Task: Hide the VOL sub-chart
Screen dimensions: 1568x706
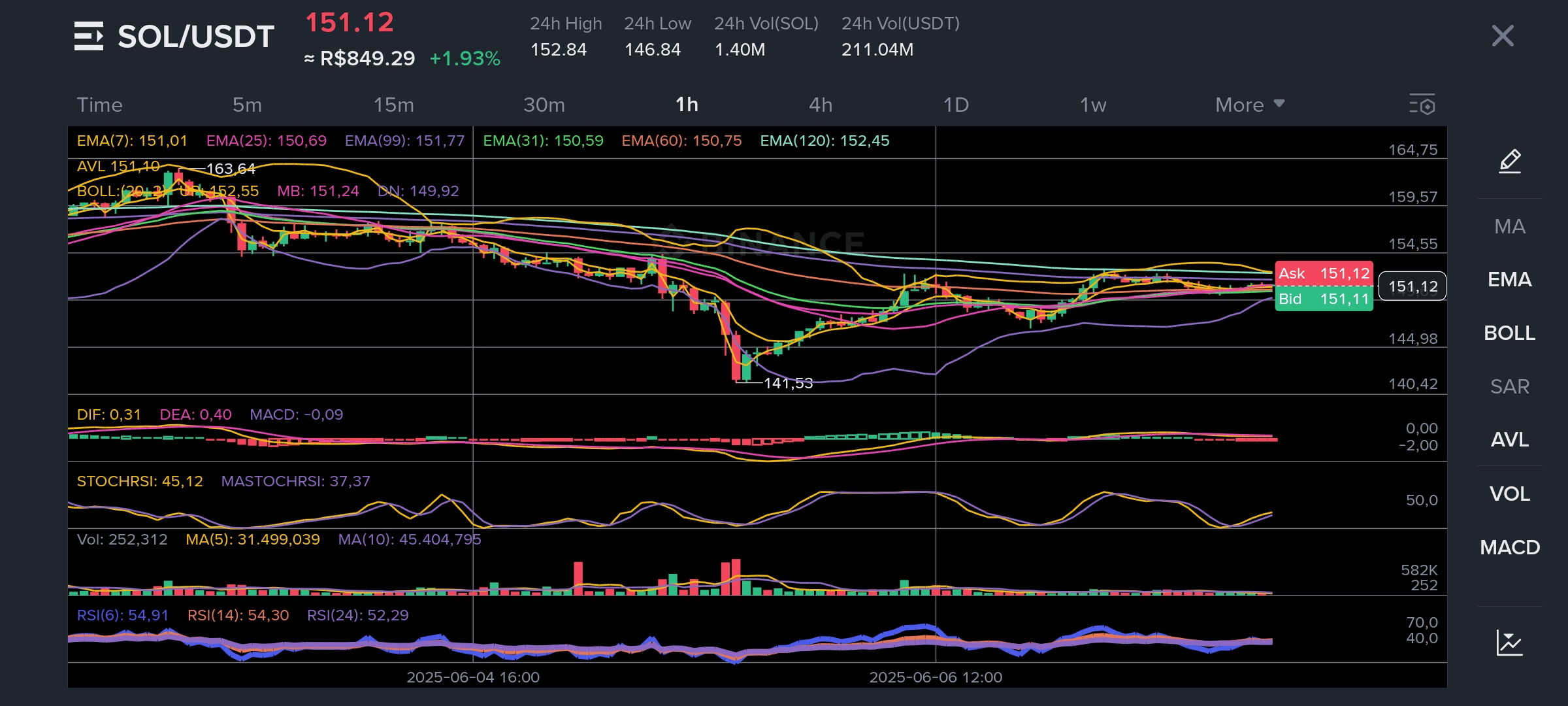Action: coord(1509,494)
